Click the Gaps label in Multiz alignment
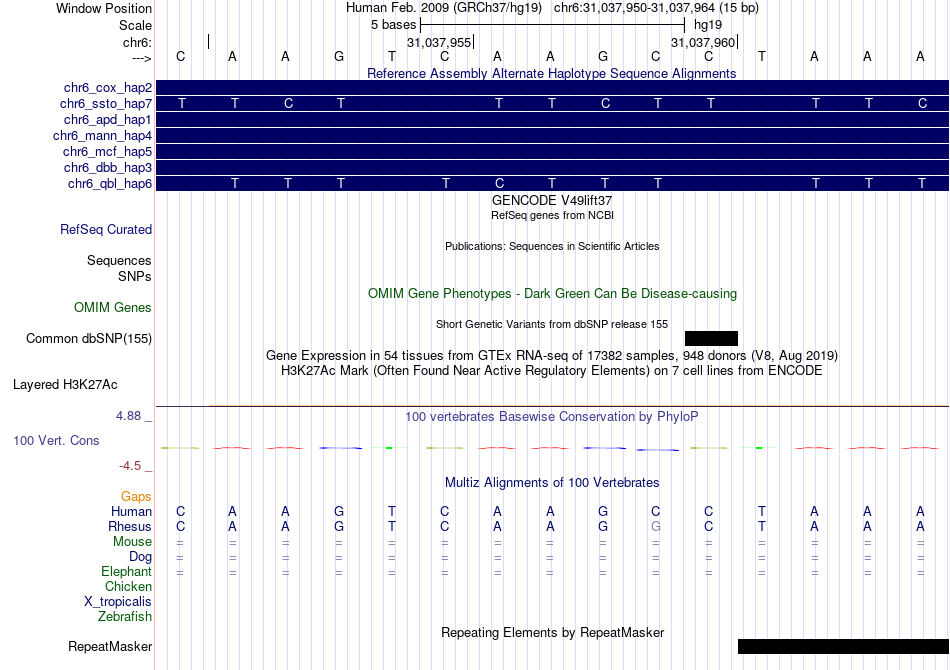This screenshot has height=670, width=950. click(x=136, y=497)
